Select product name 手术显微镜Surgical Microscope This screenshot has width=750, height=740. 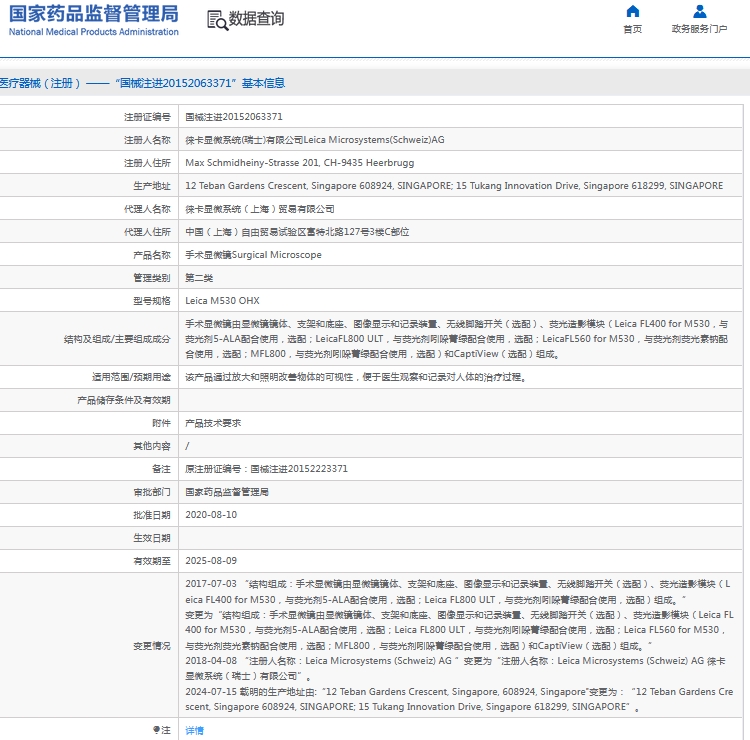253,255
